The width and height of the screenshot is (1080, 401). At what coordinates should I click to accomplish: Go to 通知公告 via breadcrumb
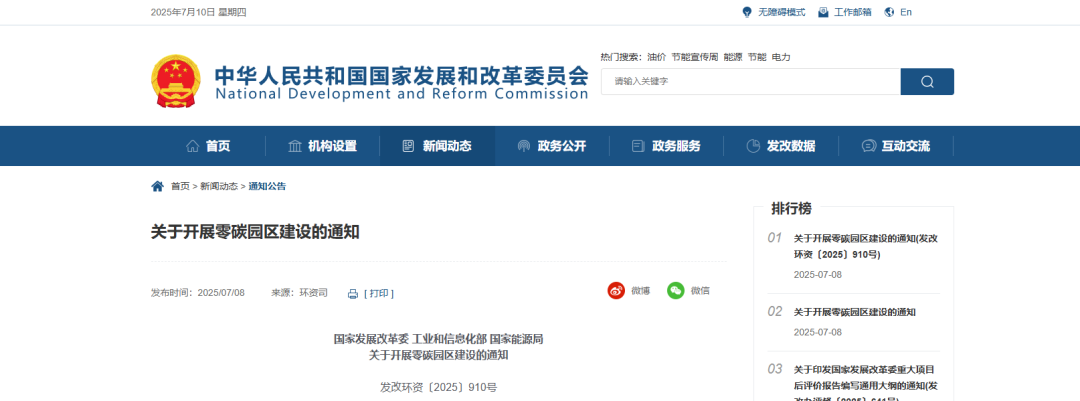click(x=267, y=186)
